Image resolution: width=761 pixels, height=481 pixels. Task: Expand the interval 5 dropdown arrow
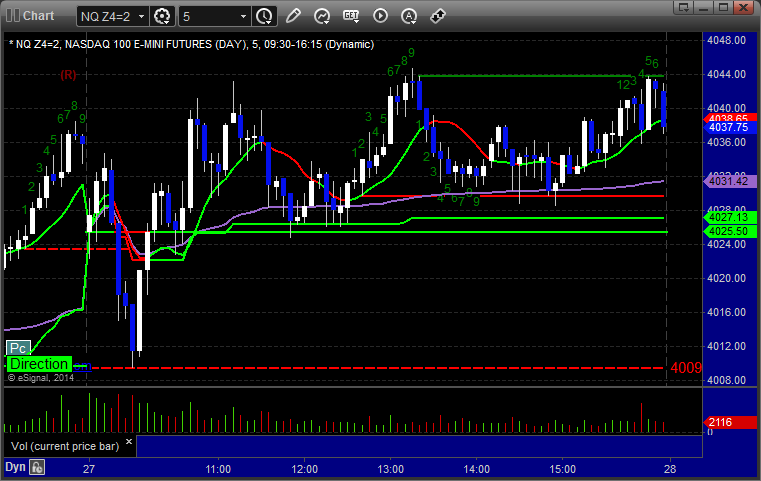[243, 17]
